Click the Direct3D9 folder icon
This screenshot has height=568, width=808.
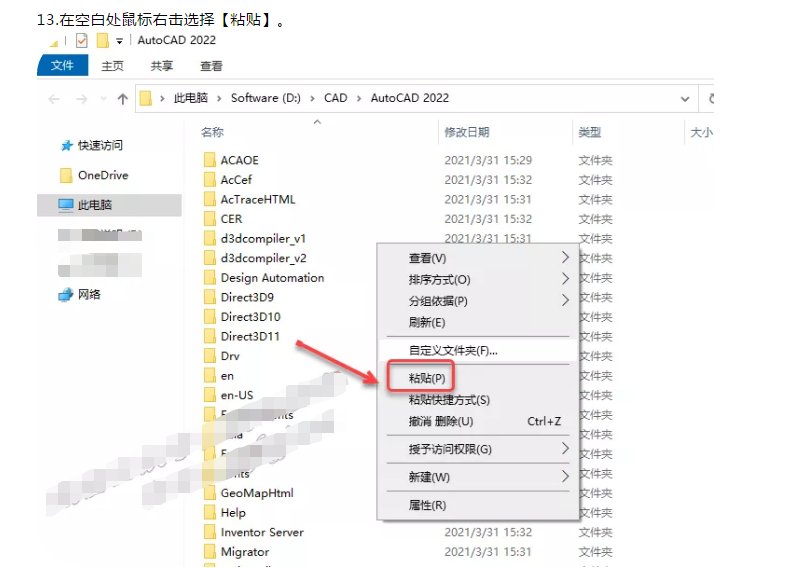tap(210, 297)
